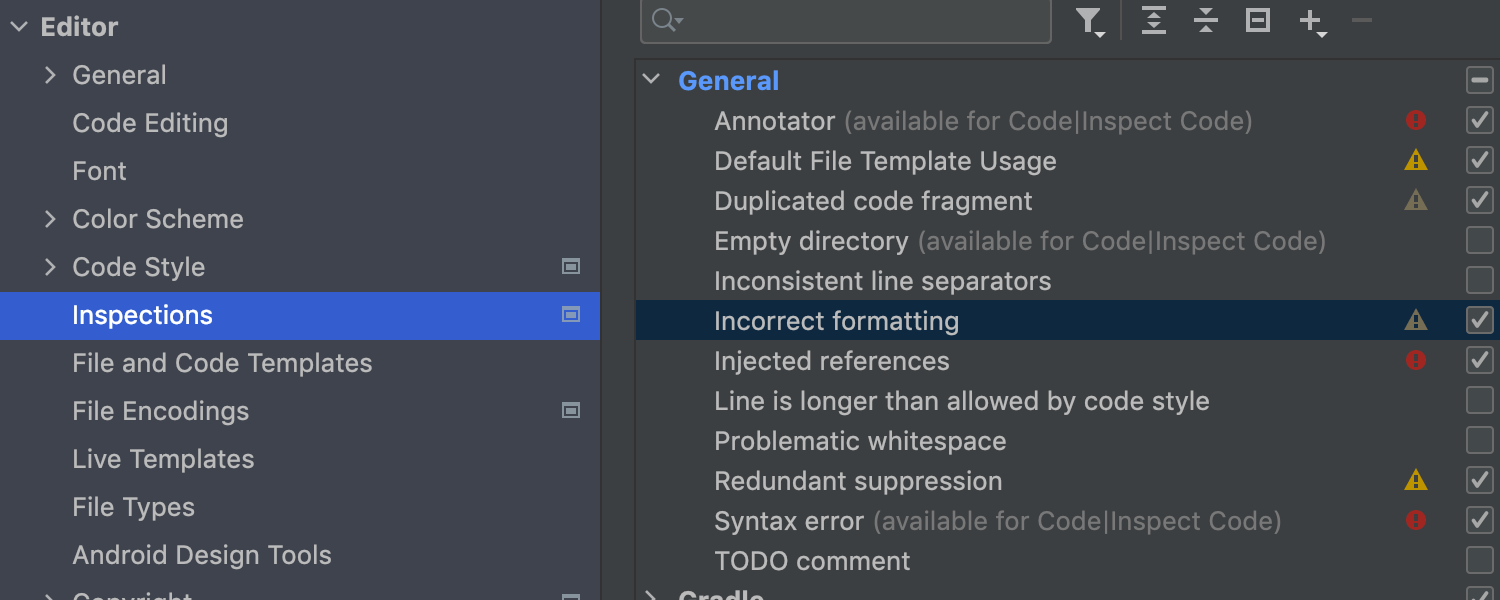The height and width of the screenshot is (600, 1500).
Task: Disable the Duplicated code fragment checkbox
Action: (1479, 201)
